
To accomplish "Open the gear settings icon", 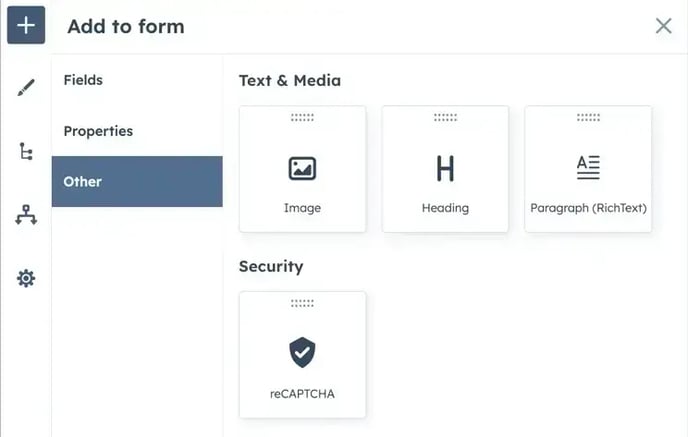I will [x=26, y=278].
